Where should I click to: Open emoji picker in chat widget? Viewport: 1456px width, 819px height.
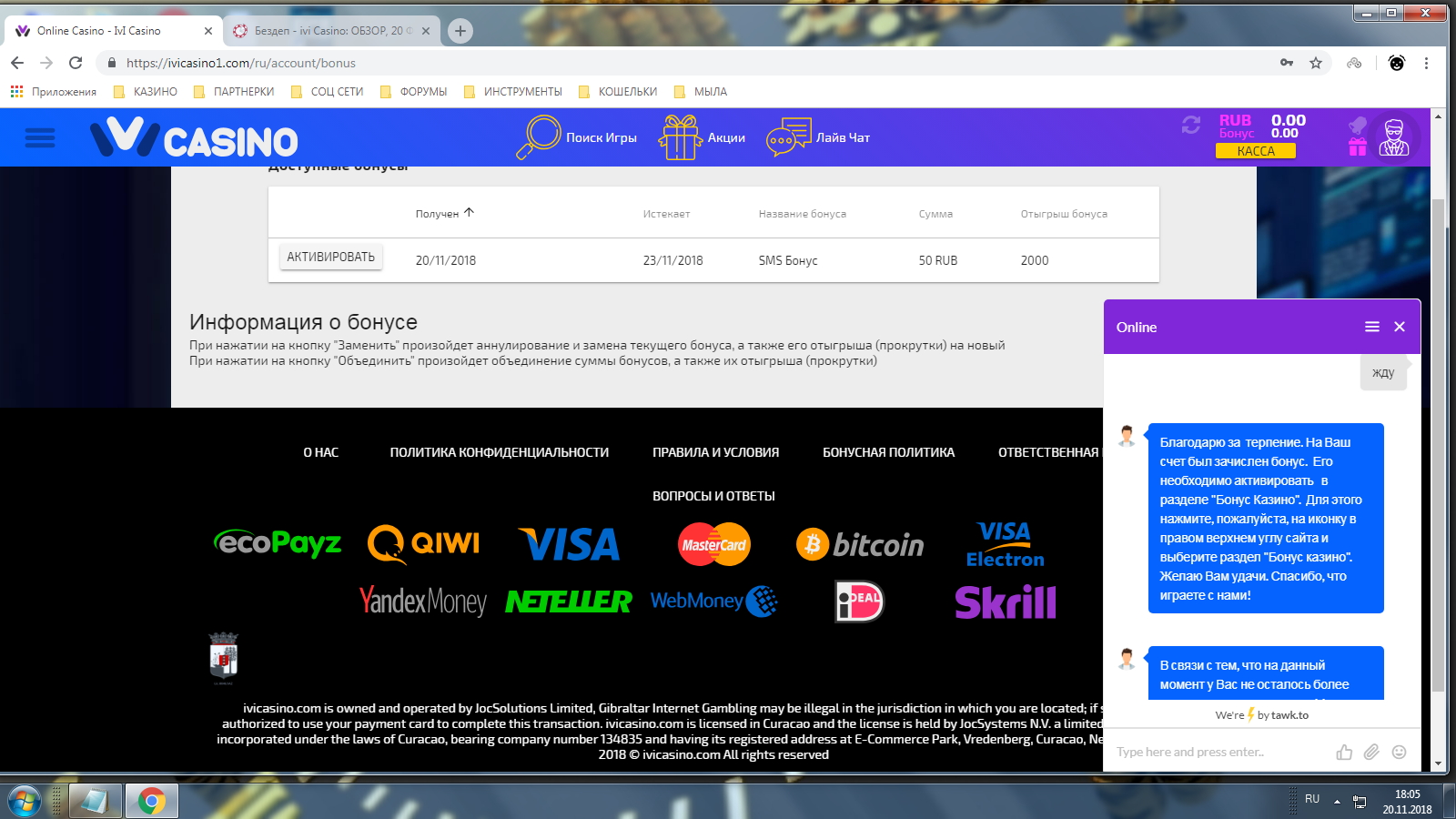[1400, 752]
